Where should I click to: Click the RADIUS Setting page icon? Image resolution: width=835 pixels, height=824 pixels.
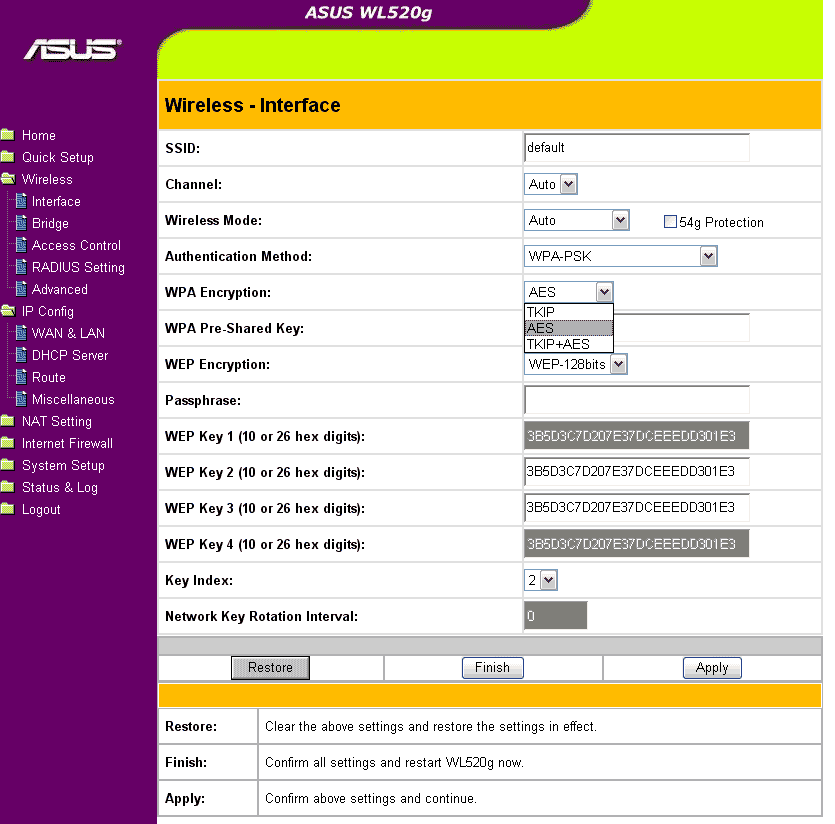[21, 267]
